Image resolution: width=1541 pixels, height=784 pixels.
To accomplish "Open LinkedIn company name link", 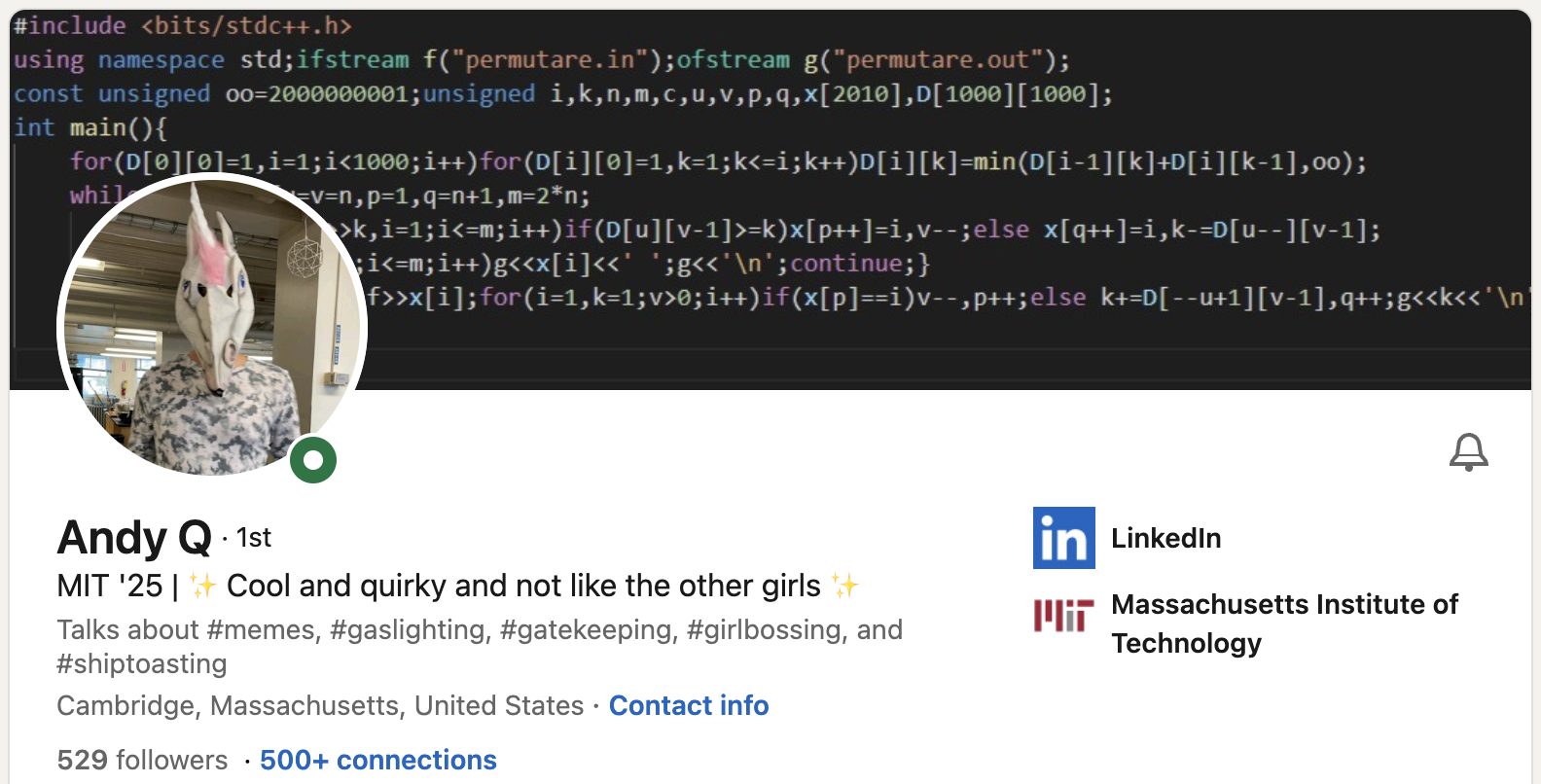I will pyautogui.click(x=1166, y=538).
